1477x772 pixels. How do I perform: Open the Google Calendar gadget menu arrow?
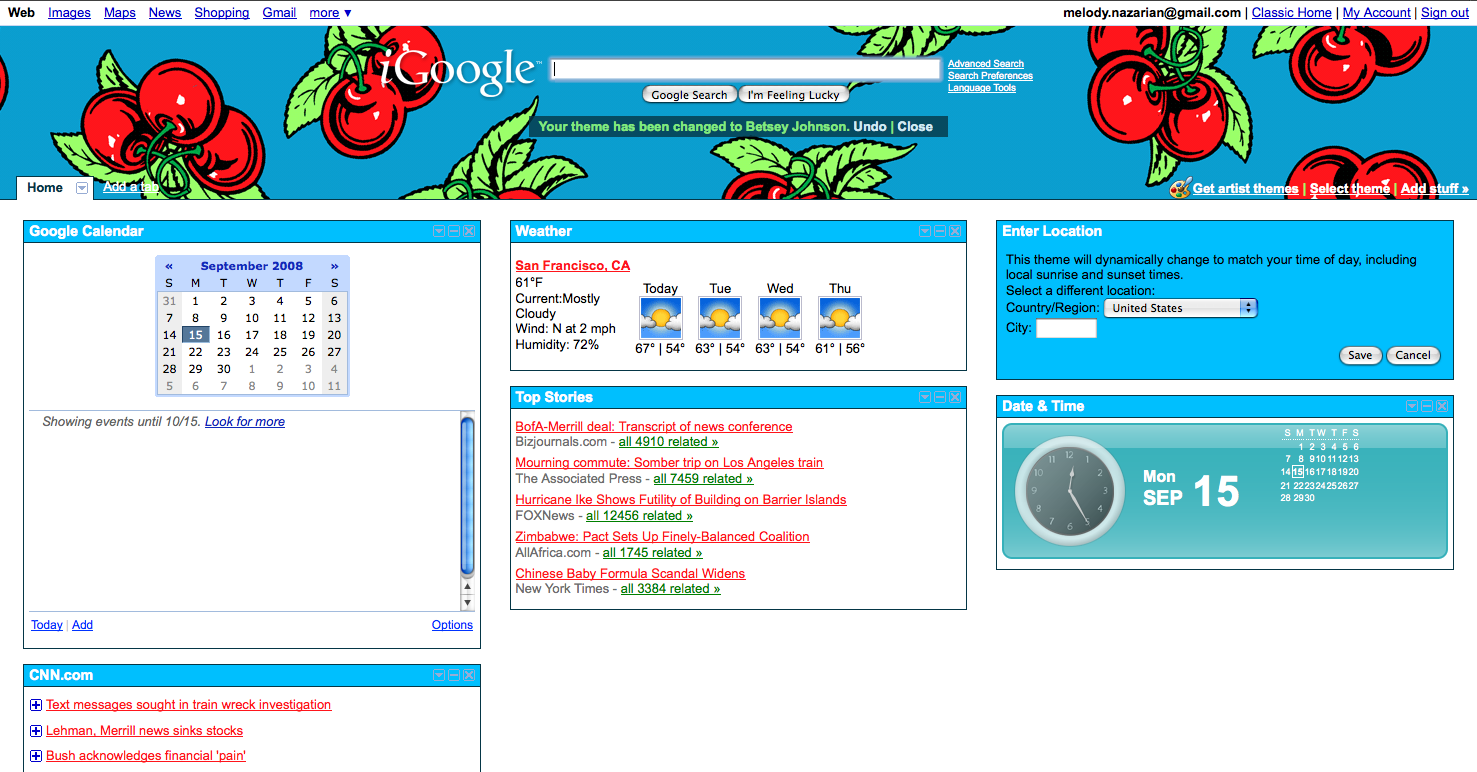(439, 231)
